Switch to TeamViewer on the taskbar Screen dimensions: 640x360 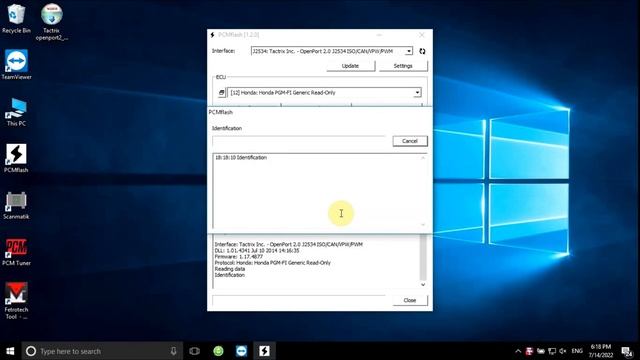[x=241, y=351]
